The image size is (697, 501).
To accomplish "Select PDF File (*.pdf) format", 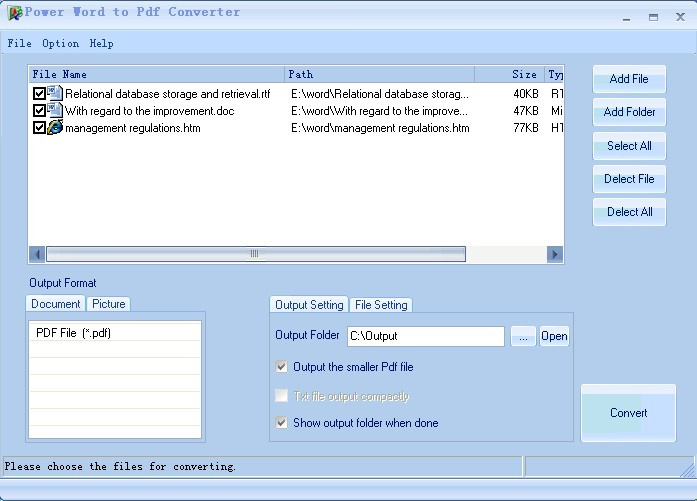I will tap(115, 333).
